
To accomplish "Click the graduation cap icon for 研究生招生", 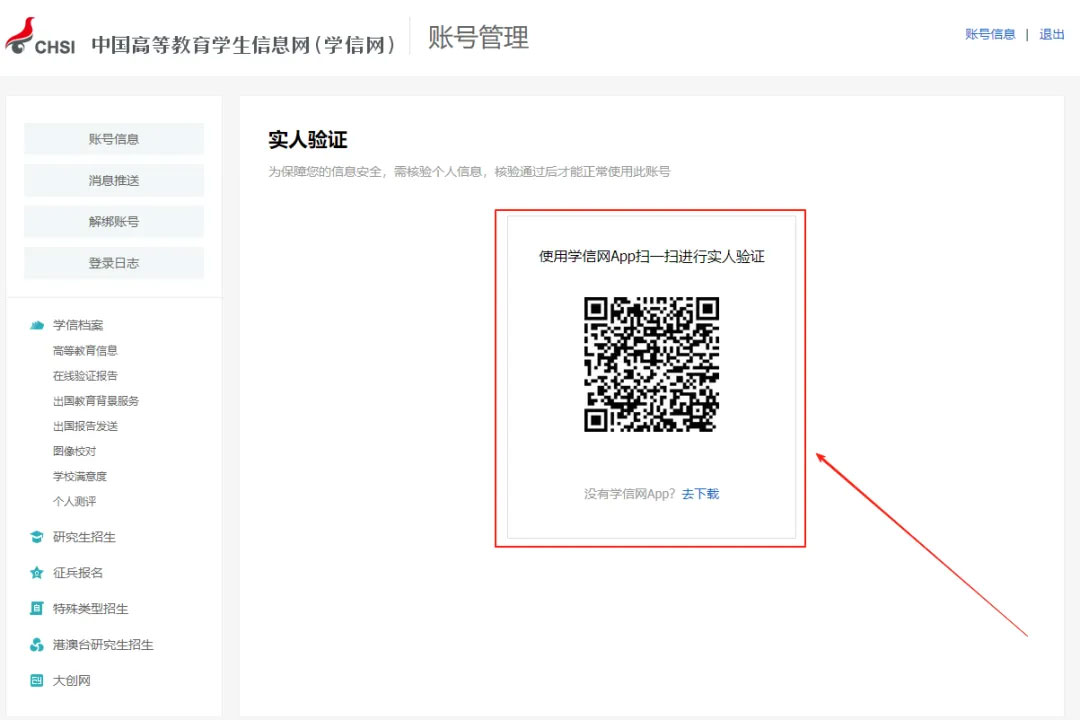I will [x=37, y=537].
